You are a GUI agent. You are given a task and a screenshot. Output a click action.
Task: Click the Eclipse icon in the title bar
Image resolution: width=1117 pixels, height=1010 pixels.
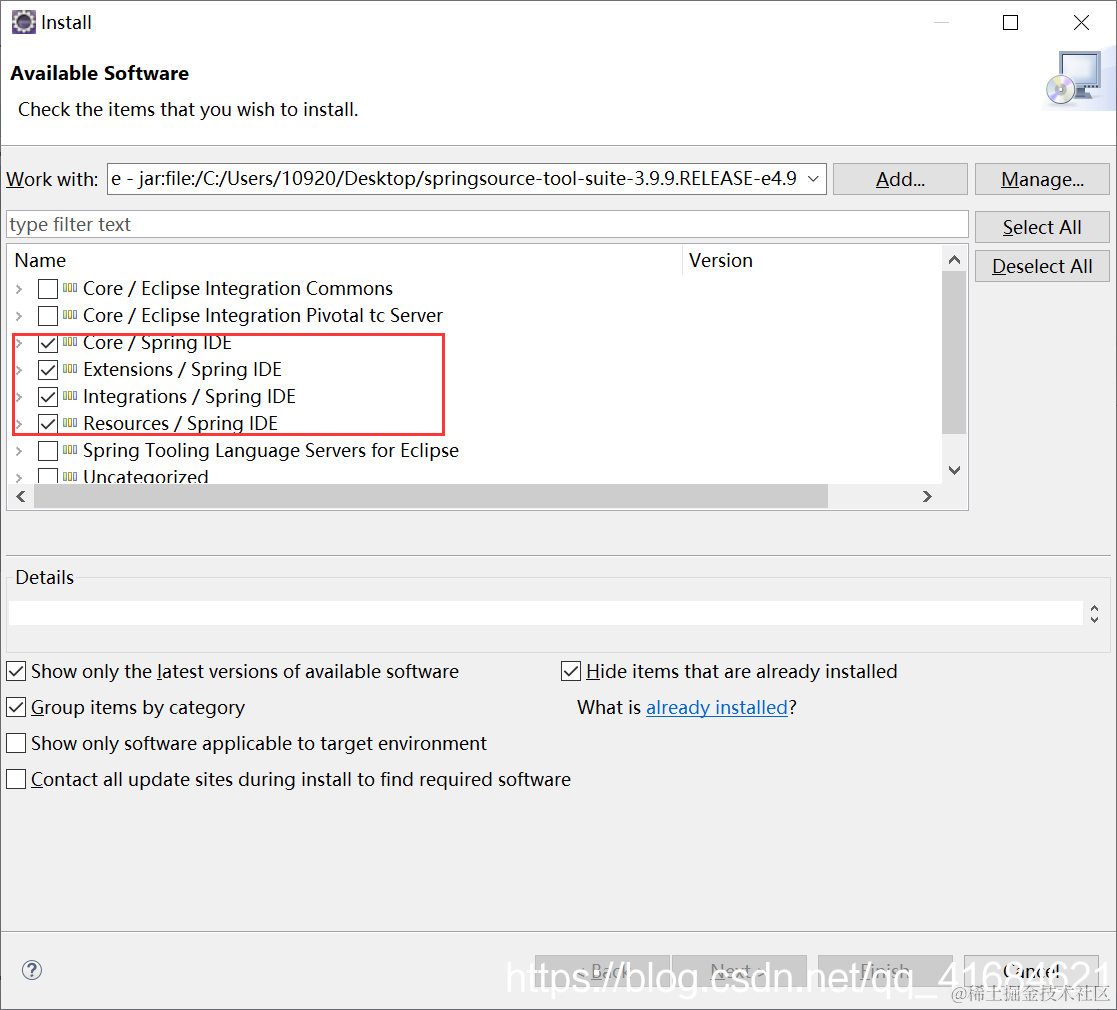(x=23, y=22)
